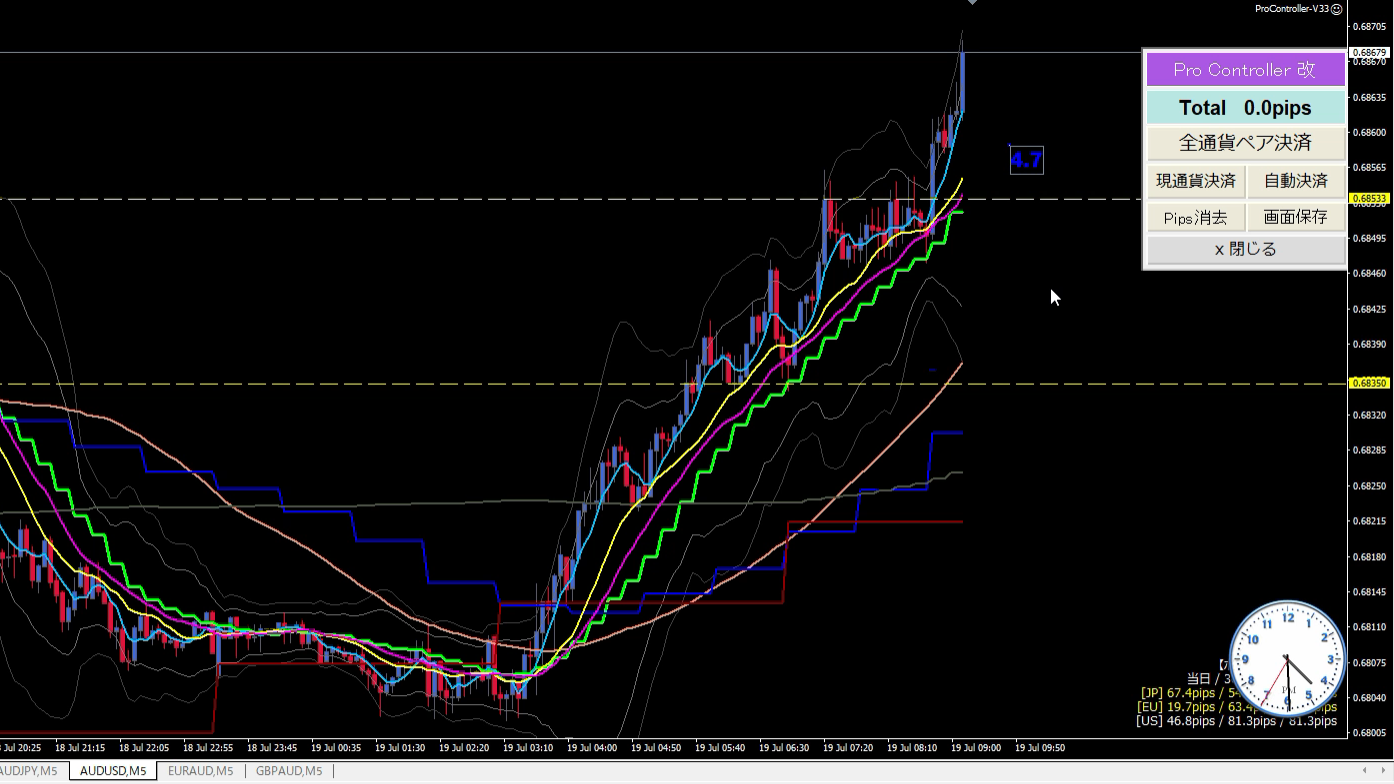This screenshot has width=1394, height=784.
Task: Click the [EU] 19.7pips range line
Action: point(1236,707)
